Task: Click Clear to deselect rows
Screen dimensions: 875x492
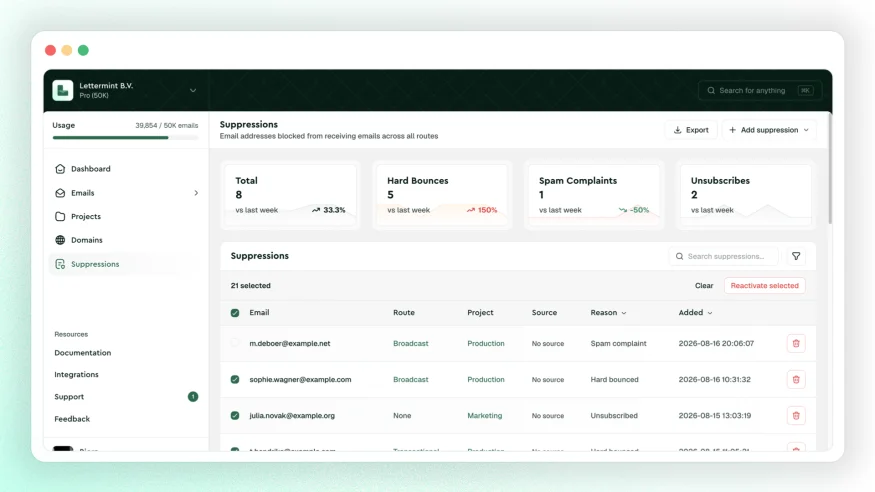Action: pyautogui.click(x=704, y=286)
